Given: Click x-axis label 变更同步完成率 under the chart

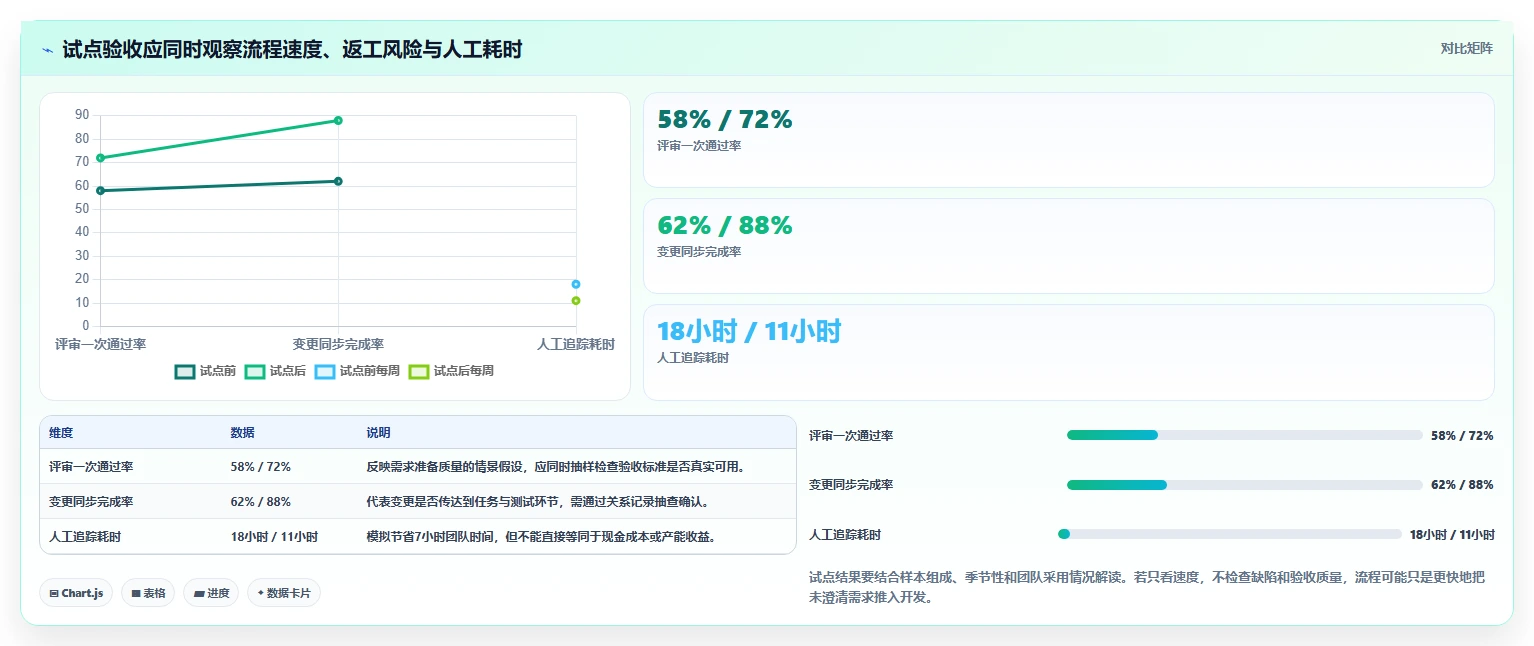Looking at the screenshot, I should click(338, 344).
